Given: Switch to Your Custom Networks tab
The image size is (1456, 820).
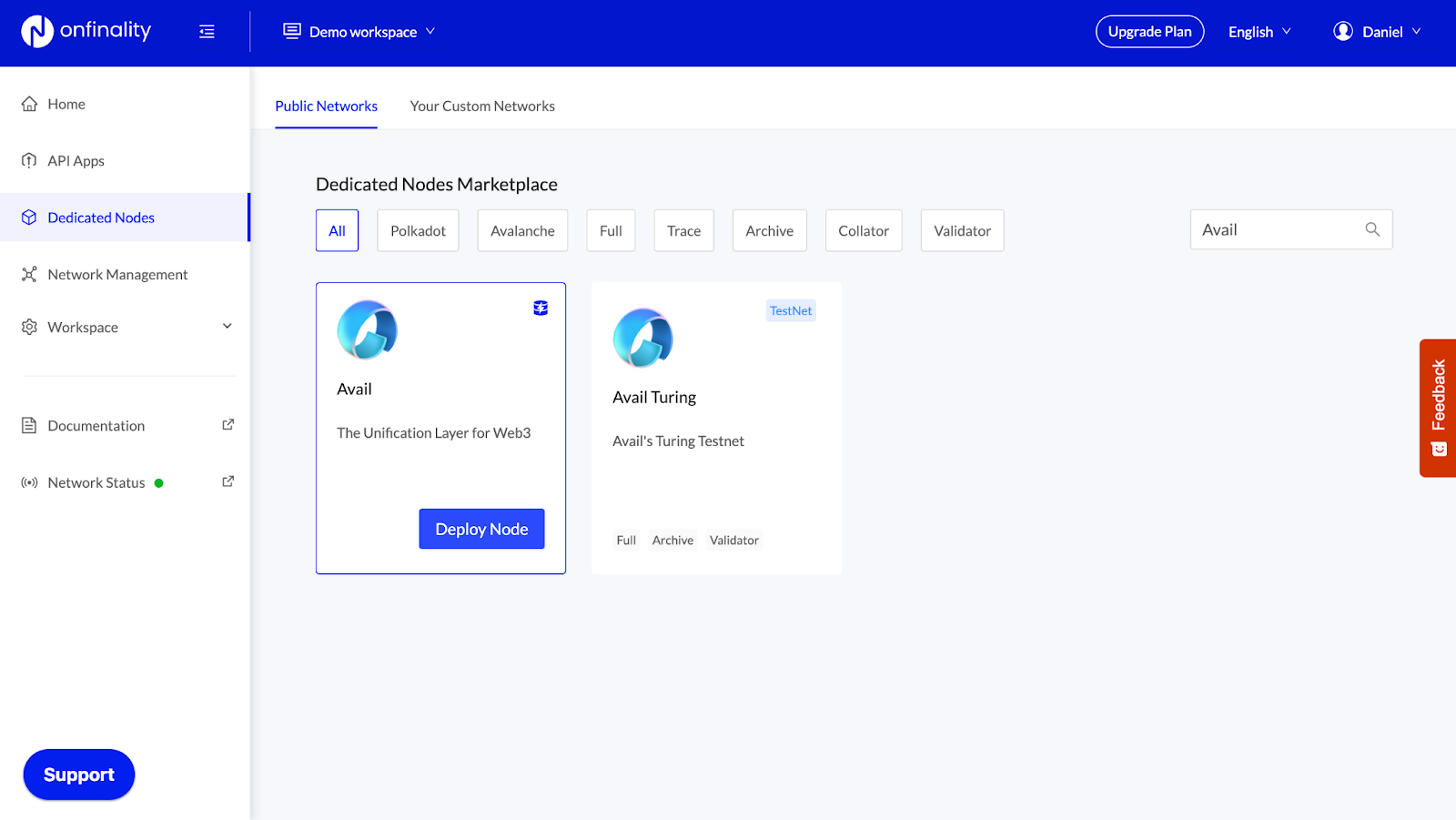Looking at the screenshot, I should 482,106.
